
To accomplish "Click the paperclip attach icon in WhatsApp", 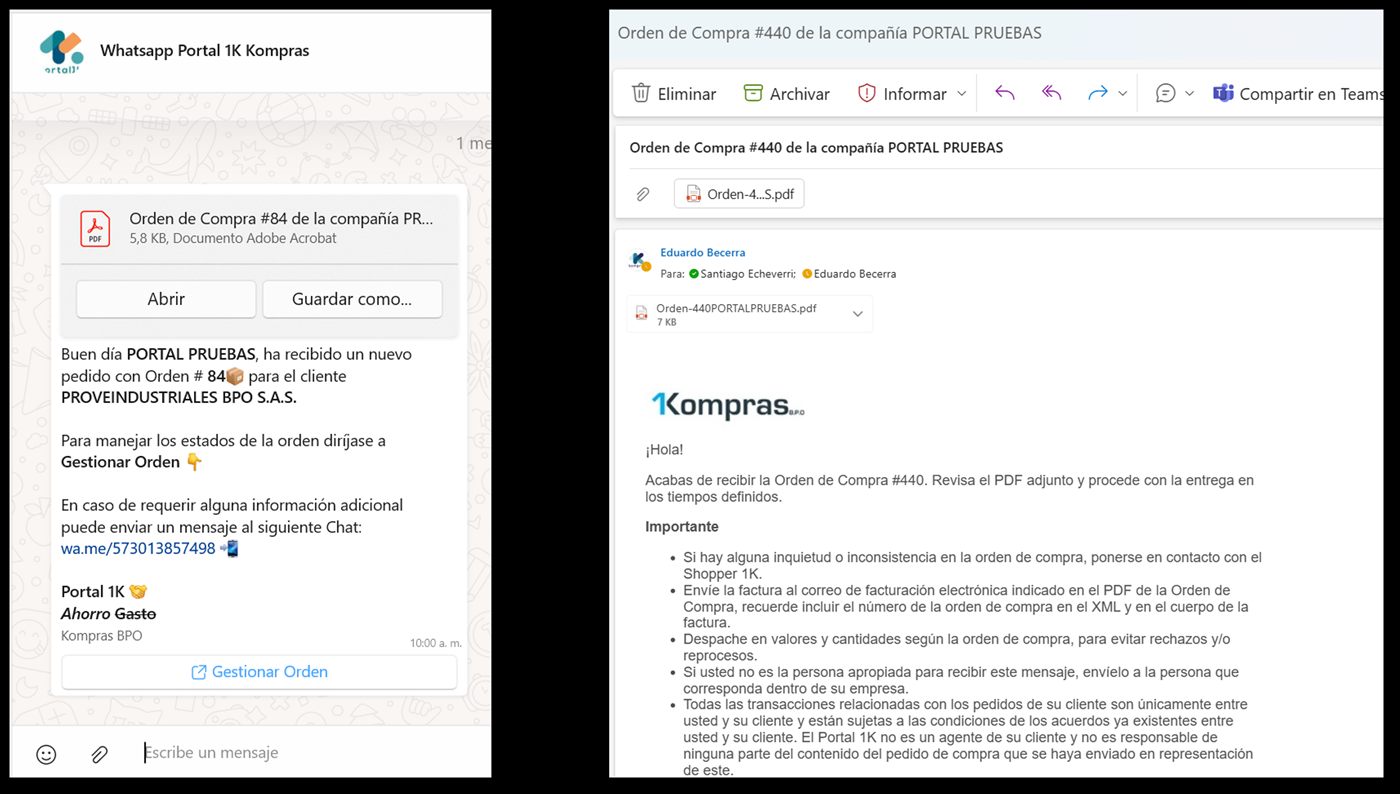I will (x=99, y=754).
